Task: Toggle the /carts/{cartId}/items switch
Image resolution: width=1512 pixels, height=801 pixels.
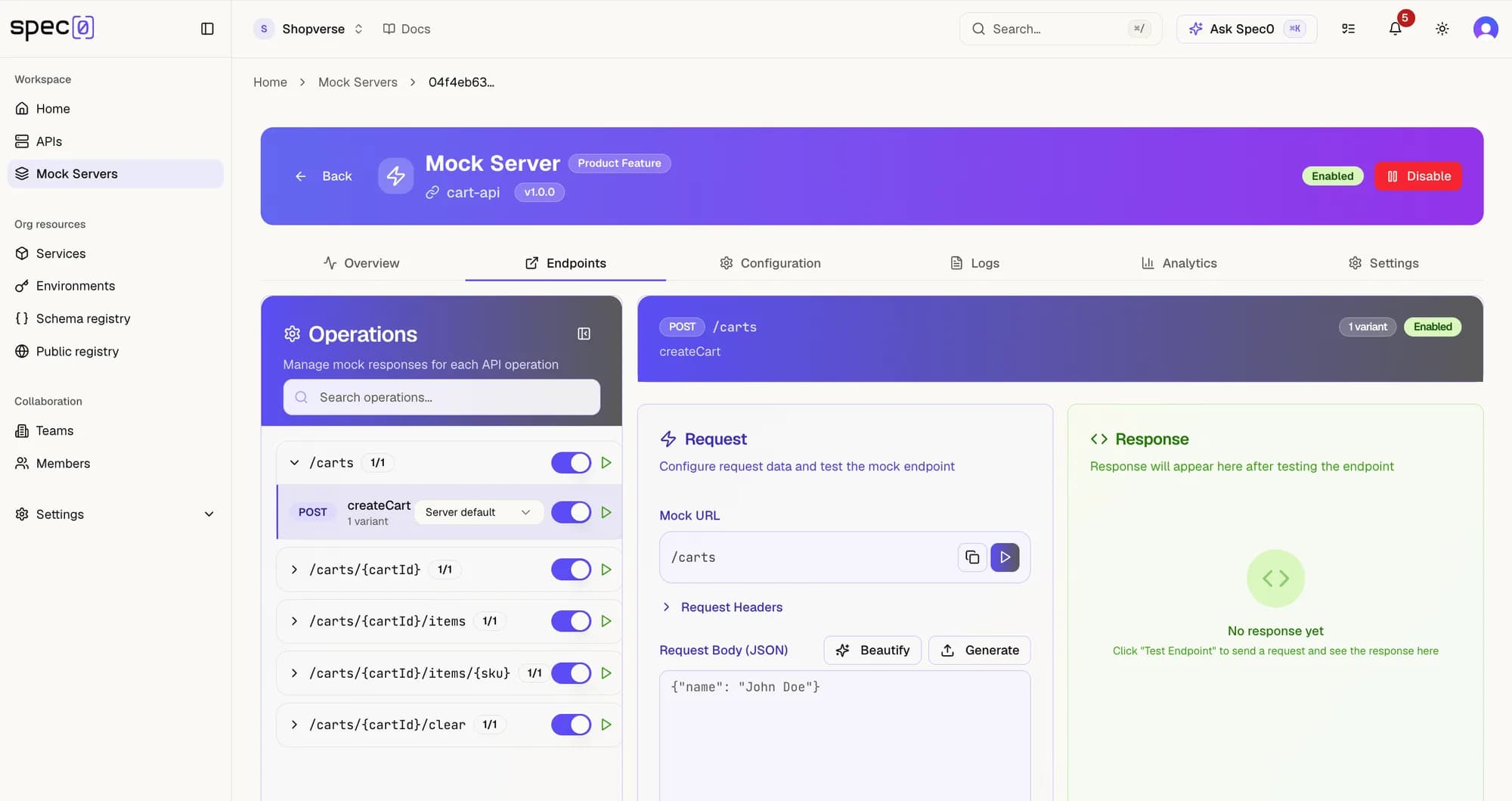Action: click(571, 621)
